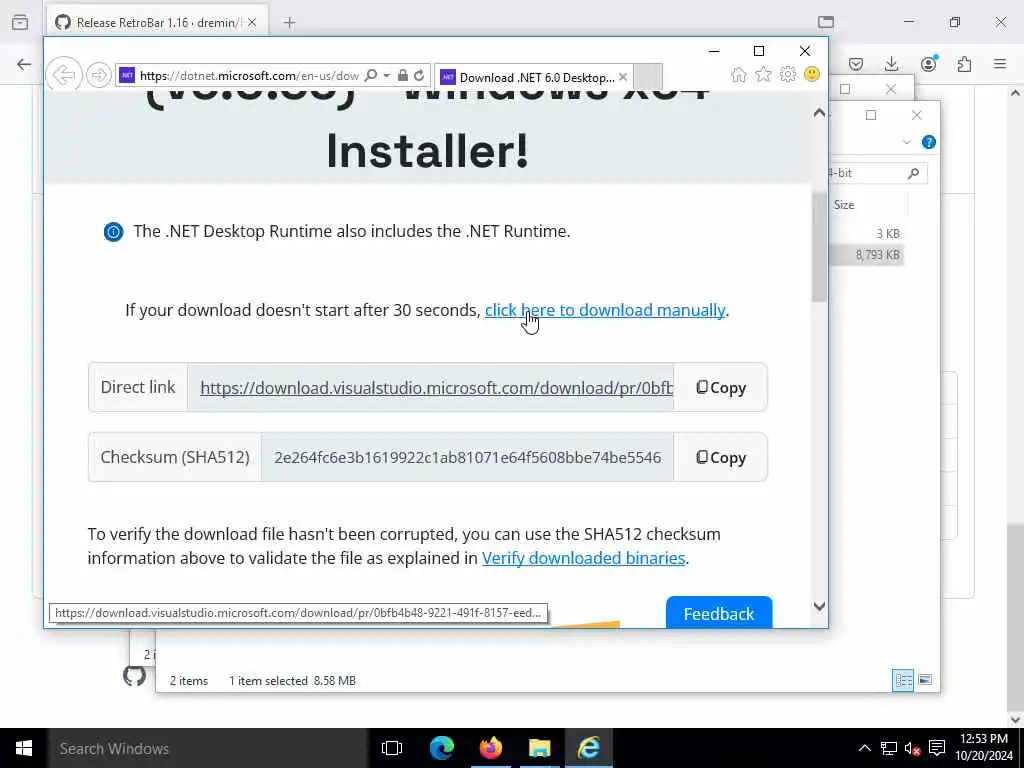
Task: Select the 3 KB file row
Action: 867,234
